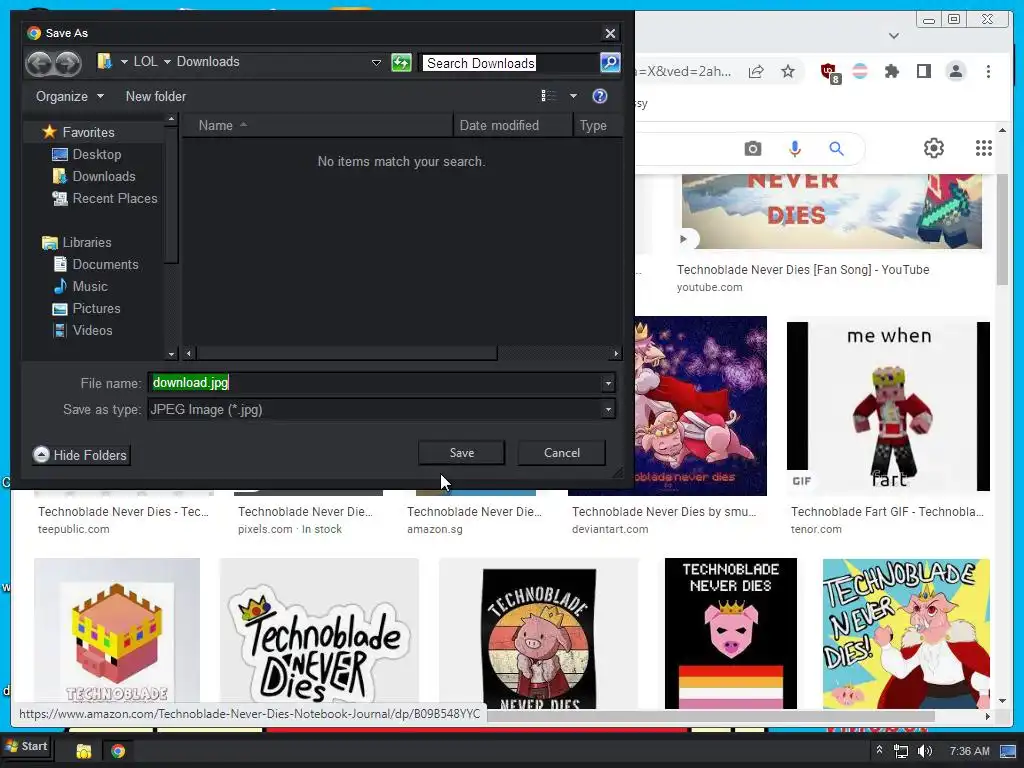Open the dropdown arrow after LOL breadcrumb

point(167,61)
